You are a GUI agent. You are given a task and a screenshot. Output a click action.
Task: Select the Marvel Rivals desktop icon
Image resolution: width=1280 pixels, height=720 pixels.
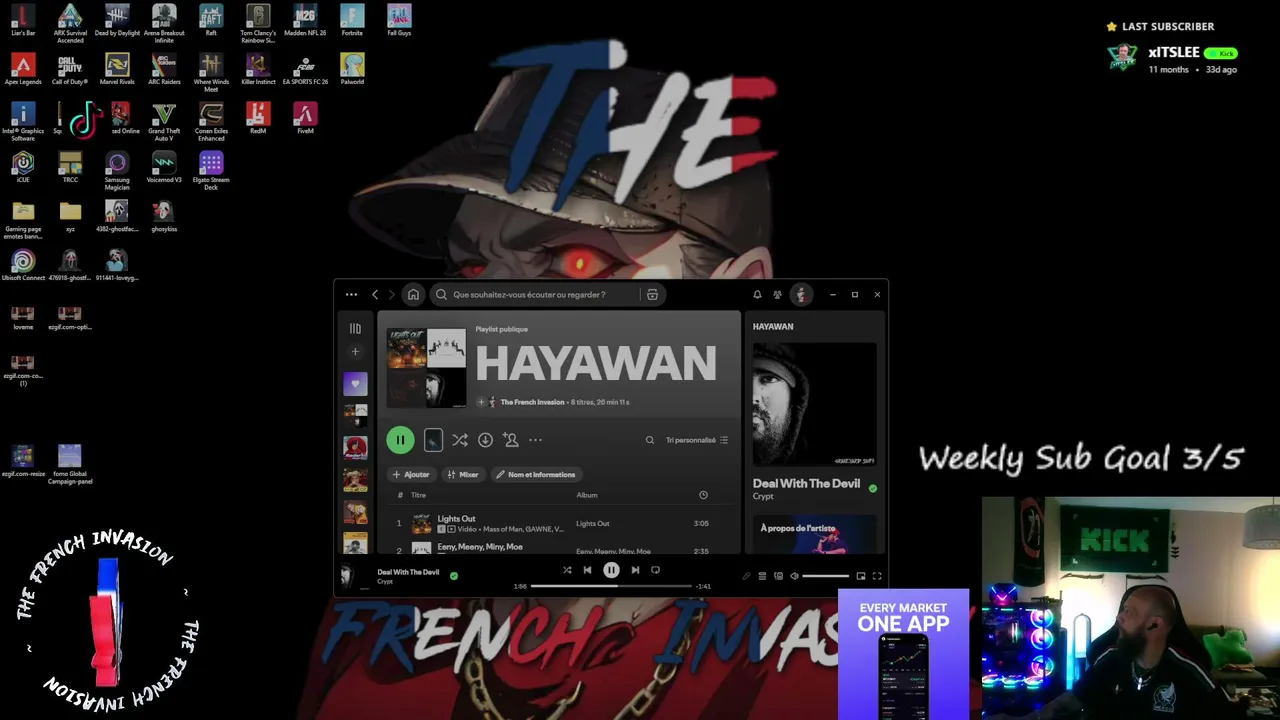coord(117,69)
